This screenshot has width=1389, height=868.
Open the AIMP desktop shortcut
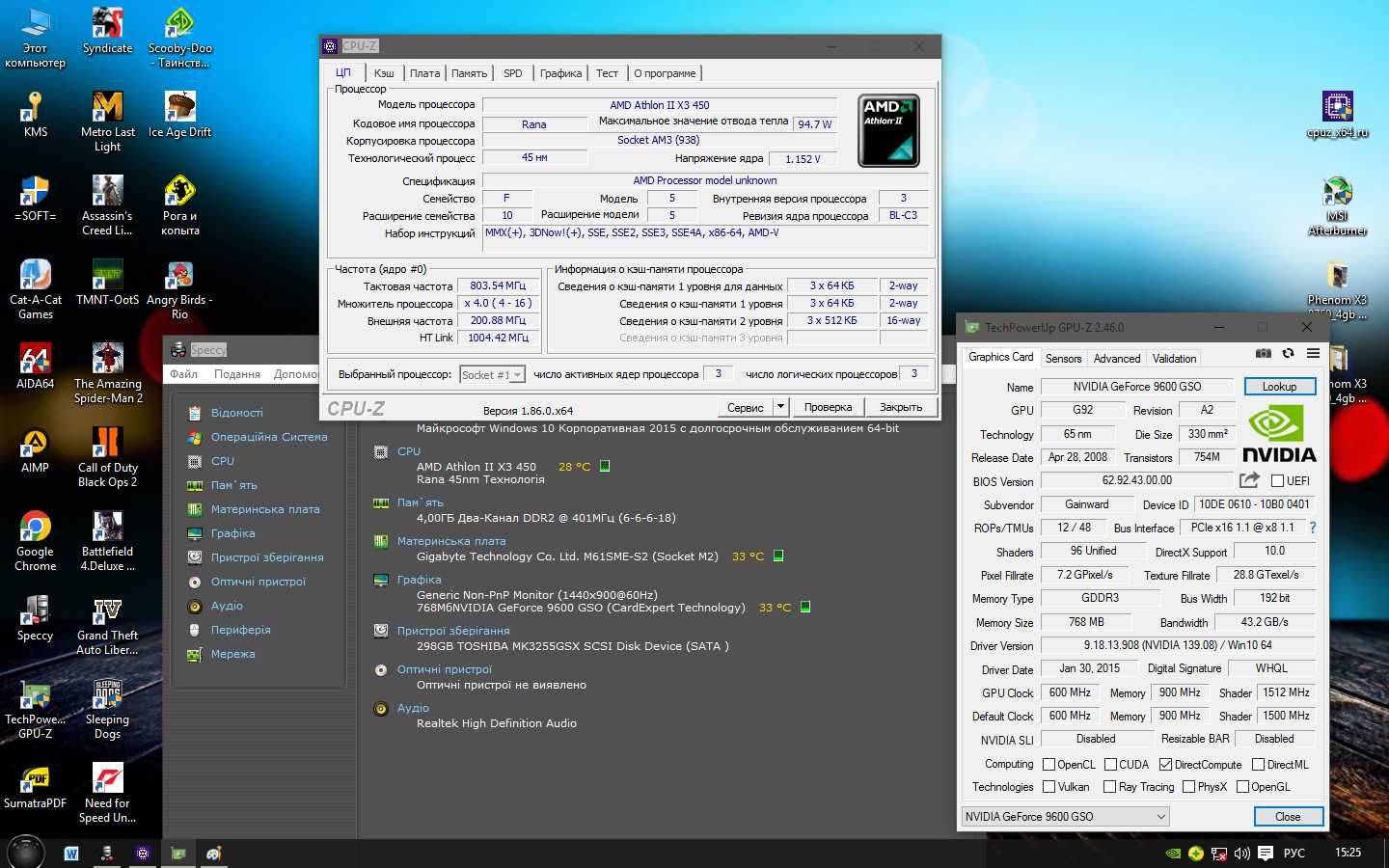click(x=35, y=450)
